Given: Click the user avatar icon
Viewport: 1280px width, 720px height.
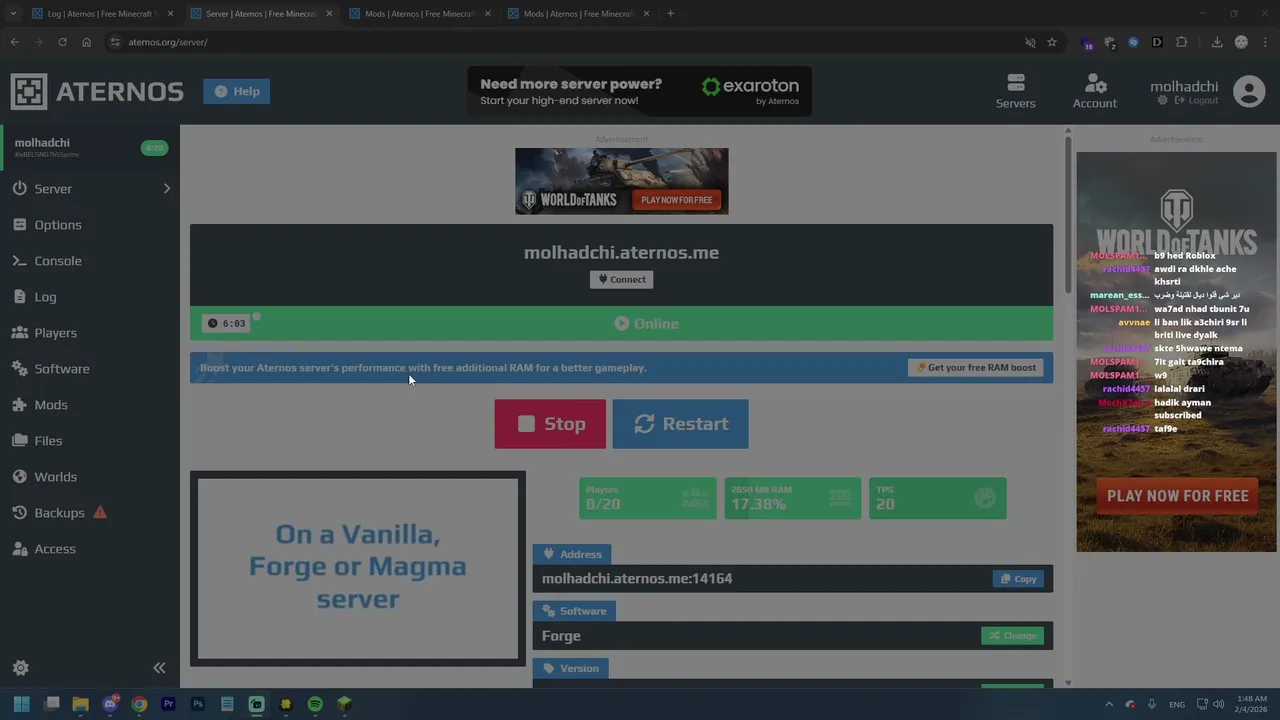Looking at the screenshot, I should (x=1249, y=92).
